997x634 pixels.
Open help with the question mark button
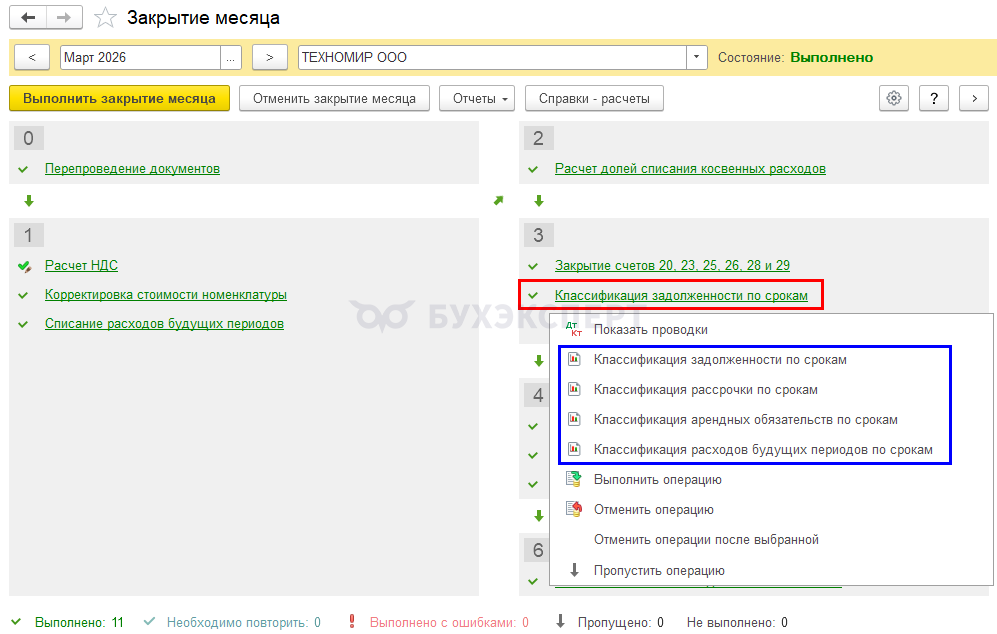click(933, 98)
